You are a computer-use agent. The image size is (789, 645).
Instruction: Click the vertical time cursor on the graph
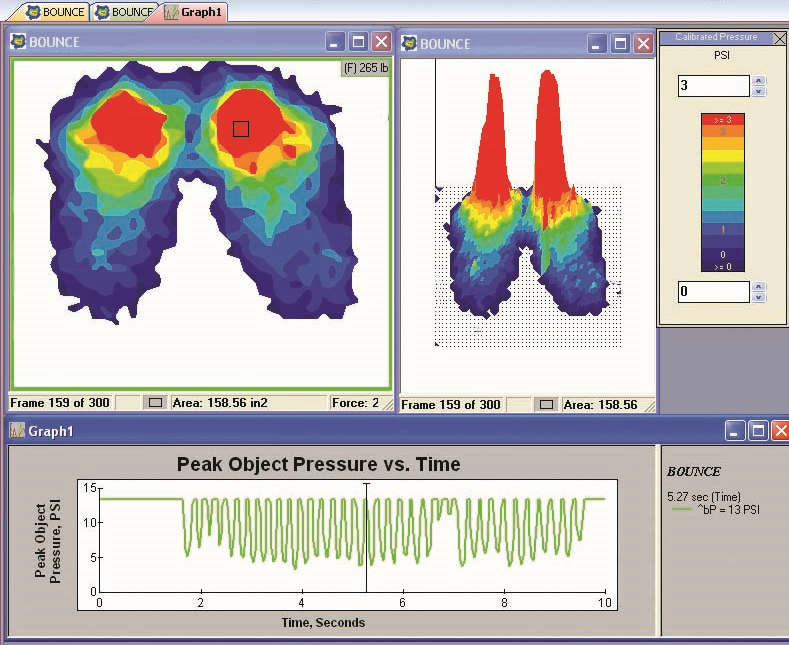366,537
